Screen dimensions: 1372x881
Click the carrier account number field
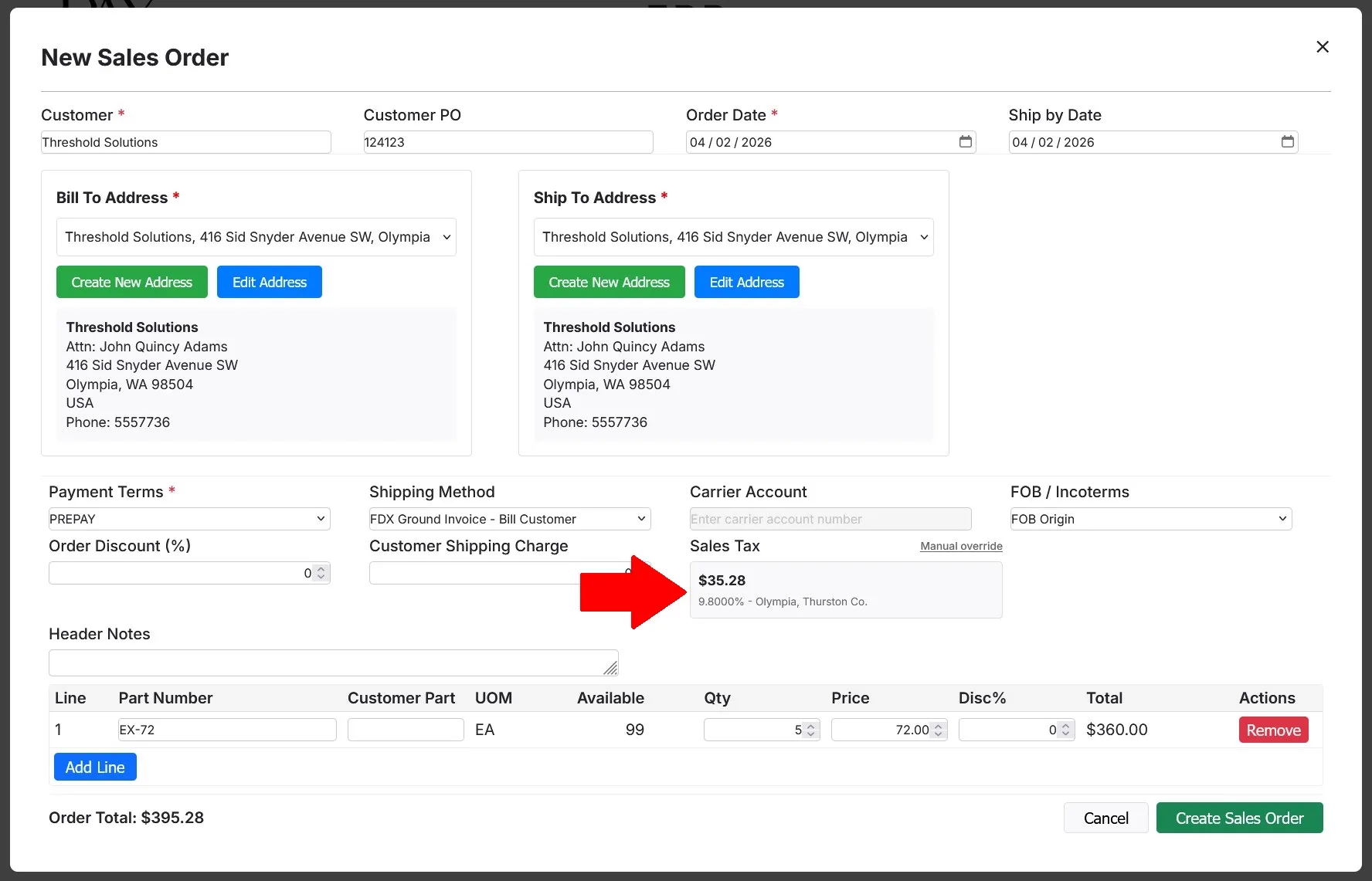pos(829,519)
